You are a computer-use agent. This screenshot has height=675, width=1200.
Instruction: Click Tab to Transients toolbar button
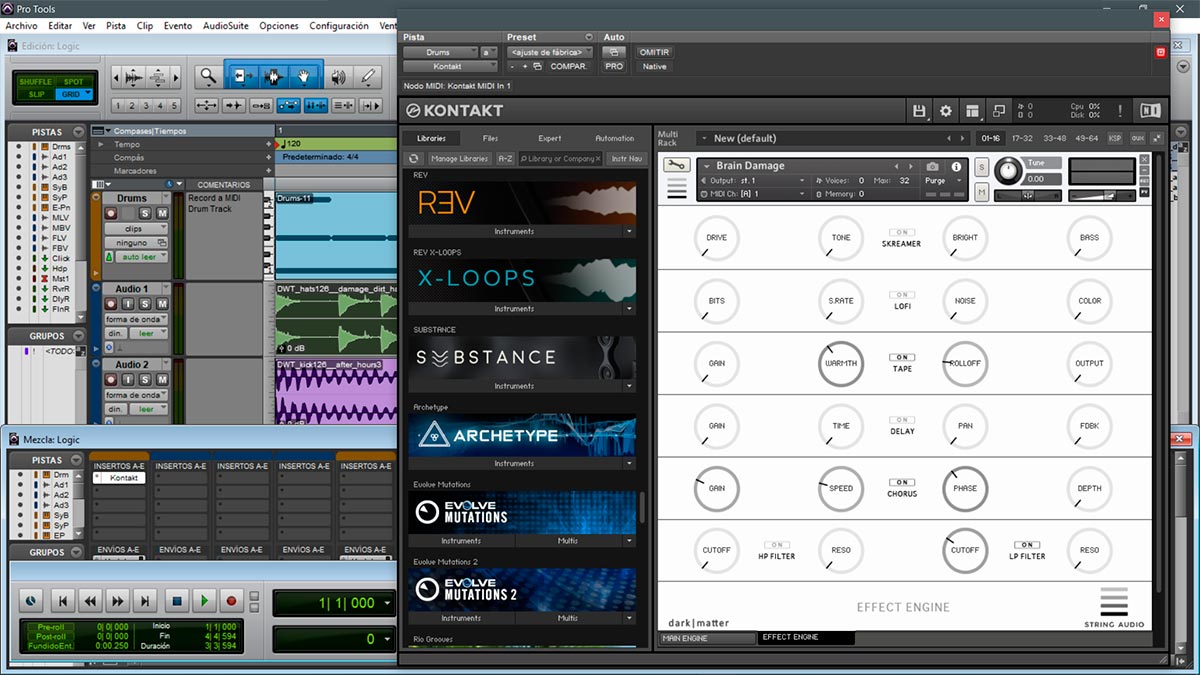point(234,105)
